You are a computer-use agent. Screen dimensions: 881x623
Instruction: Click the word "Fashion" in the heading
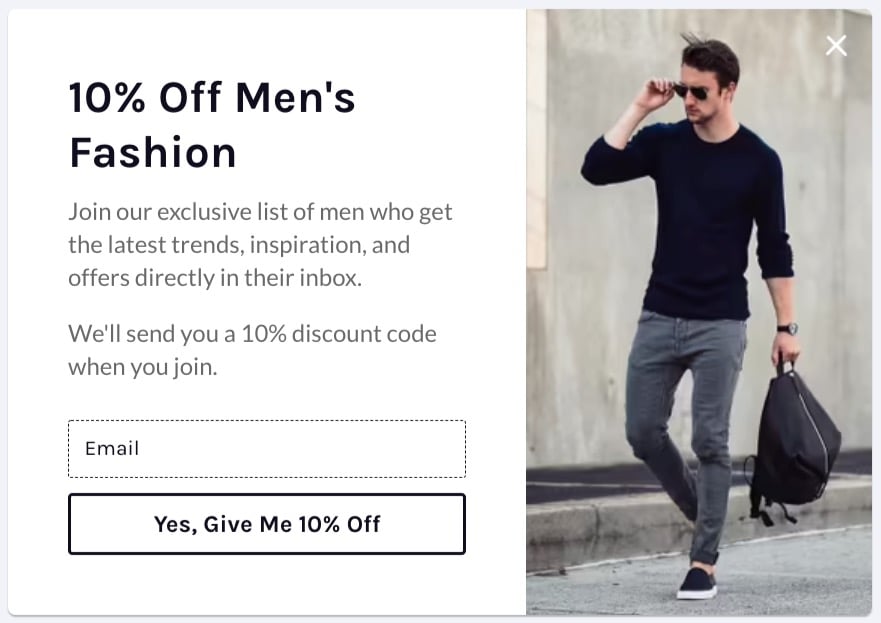coord(153,153)
